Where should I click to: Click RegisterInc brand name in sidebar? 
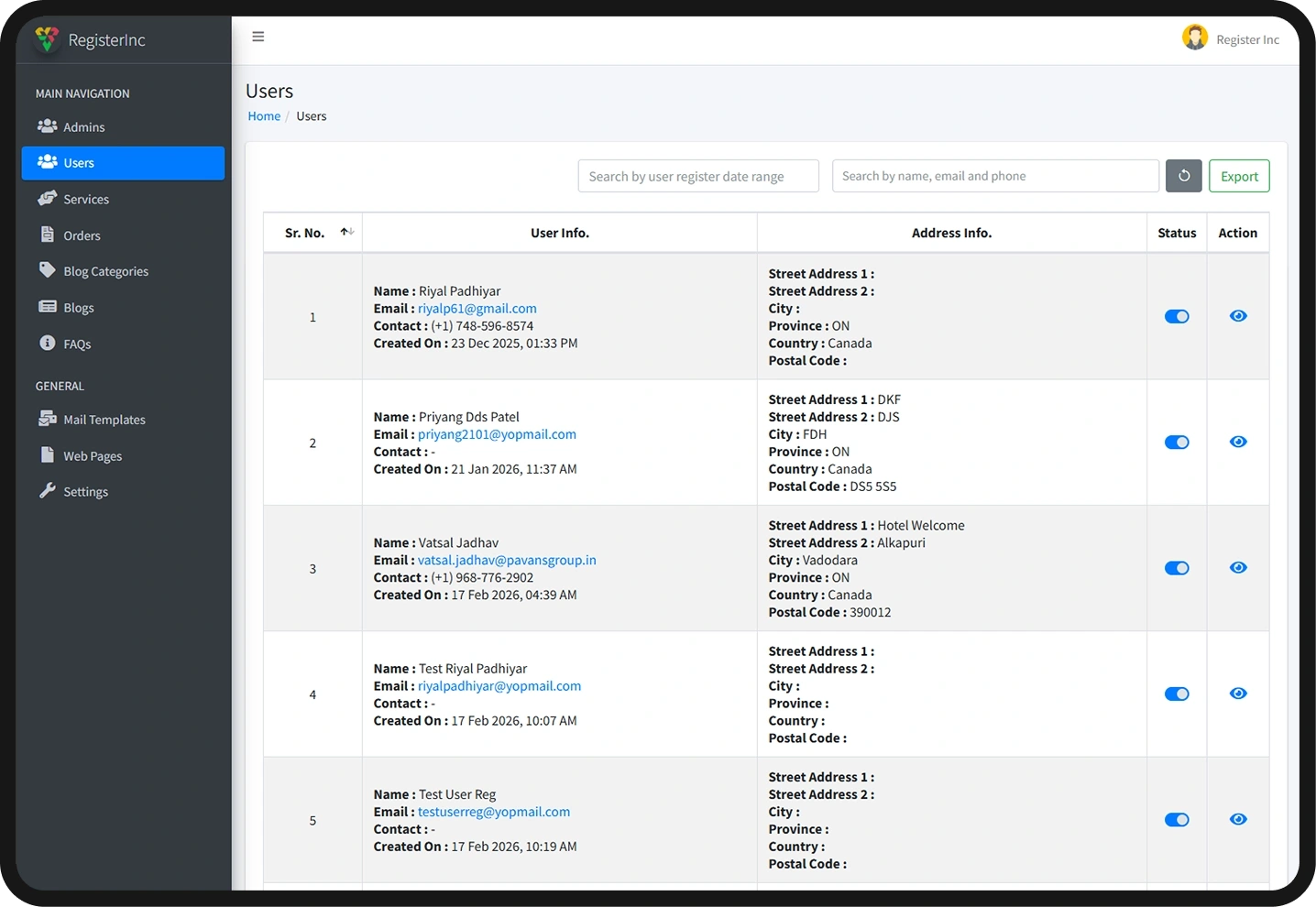click(106, 39)
